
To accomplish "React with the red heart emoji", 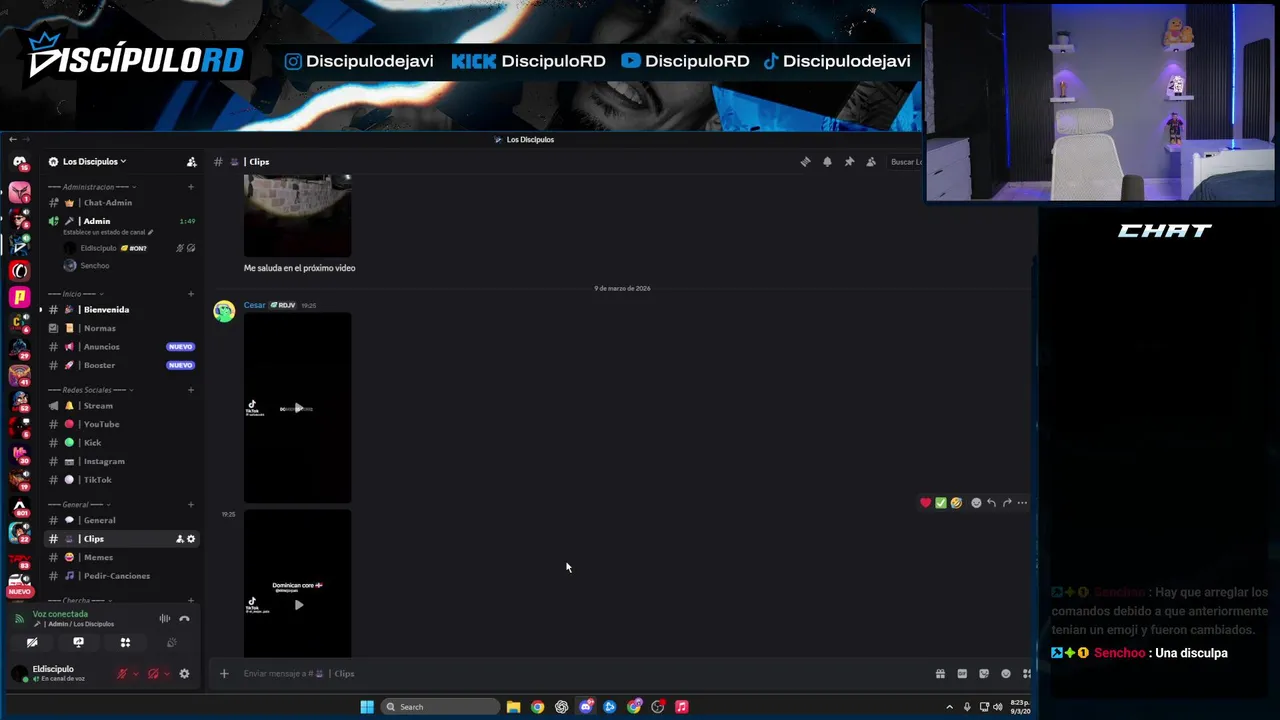I will coord(925,503).
